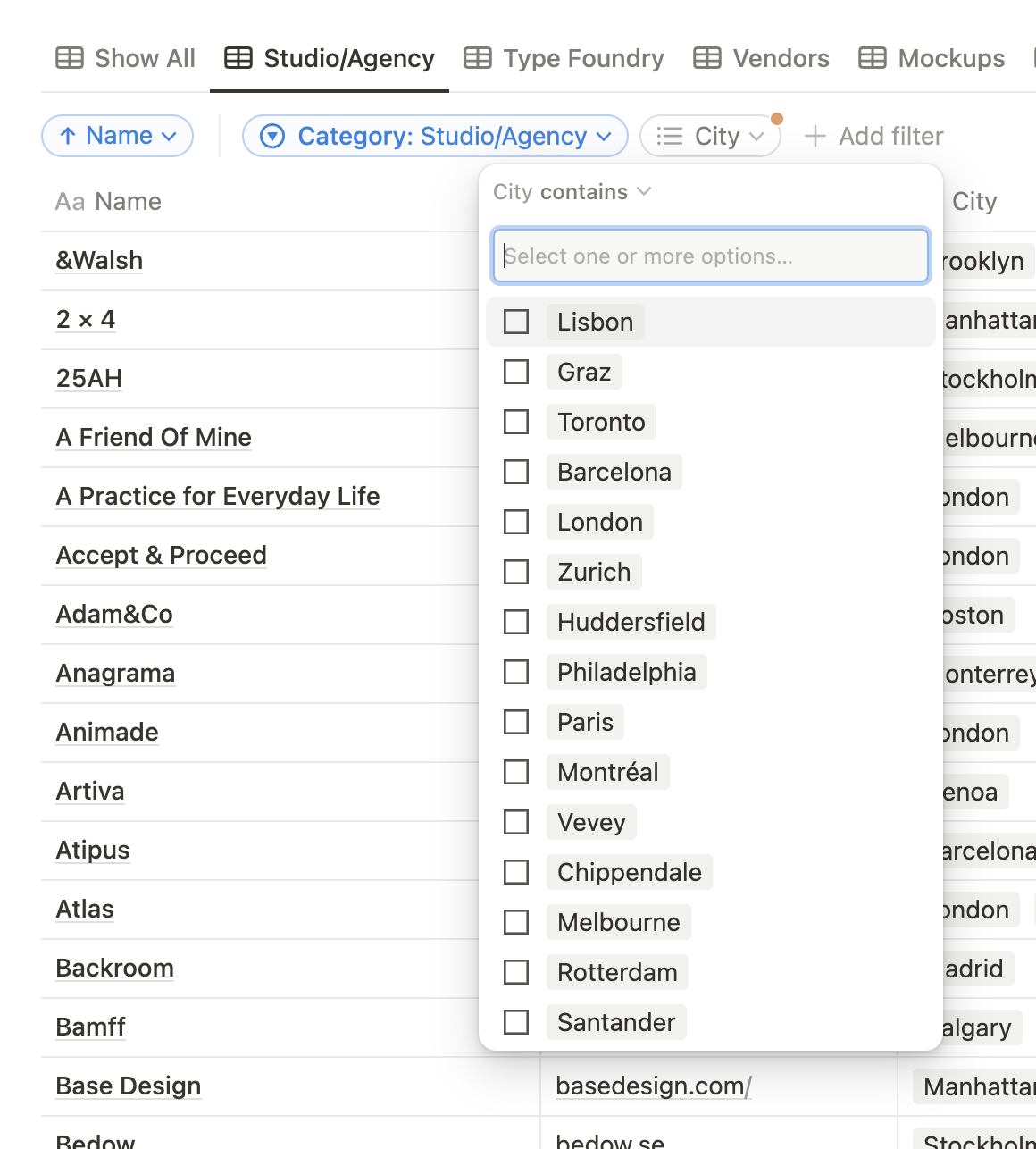Go to the Mockups tab
1036x1149 pixels.
(x=932, y=59)
